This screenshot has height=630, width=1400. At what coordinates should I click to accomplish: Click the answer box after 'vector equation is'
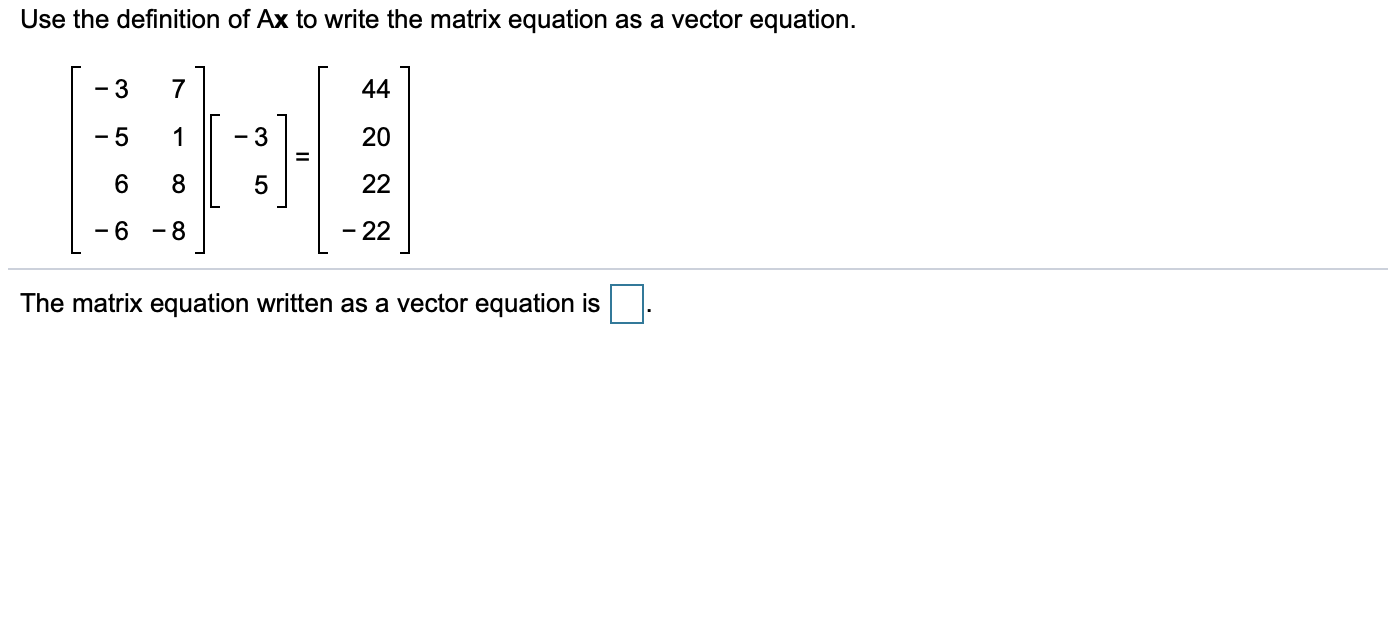pyautogui.click(x=626, y=305)
